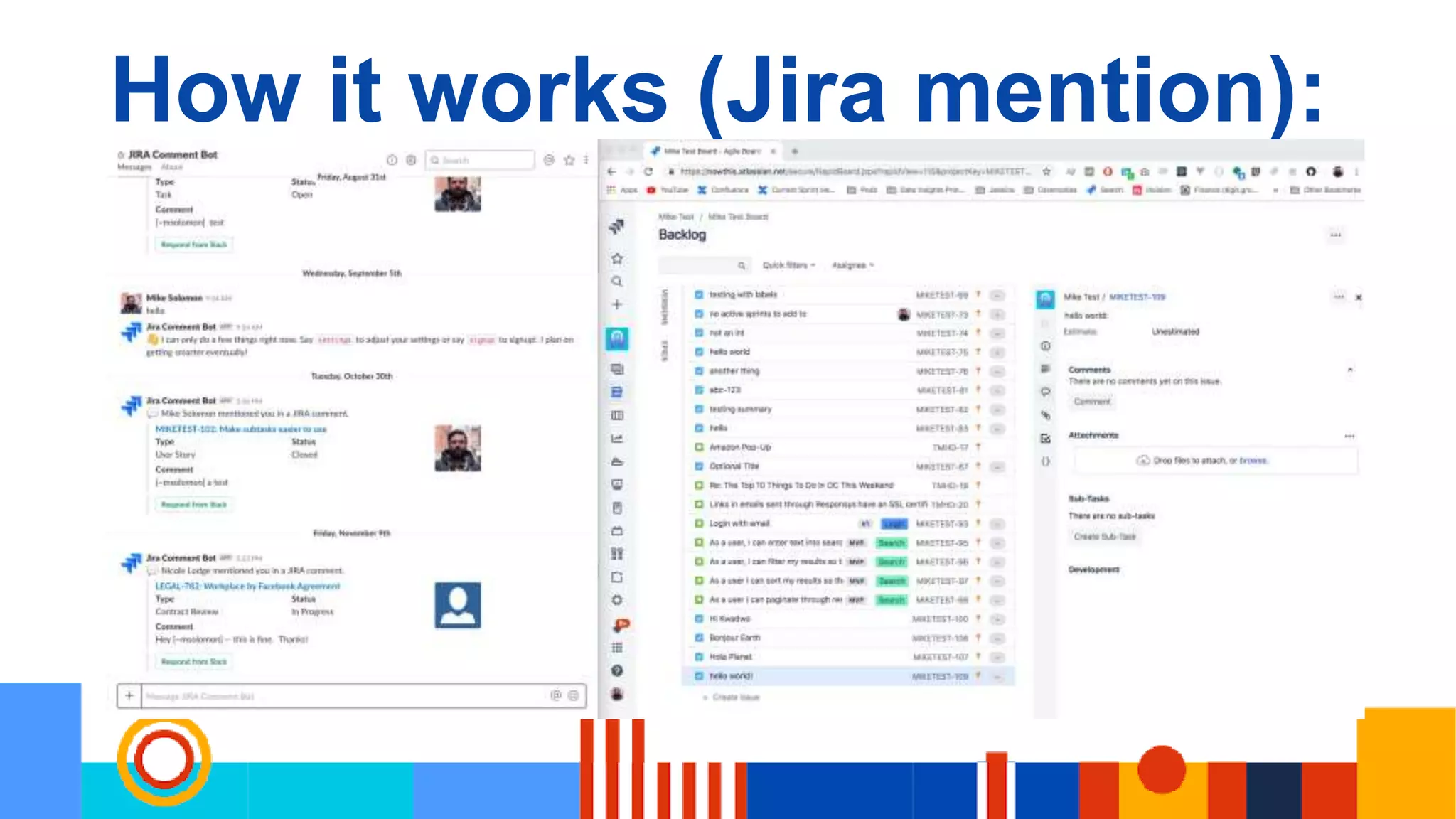
Task: Open MIKETEST-102 Make subtasks easier link
Action: point(241,429)
